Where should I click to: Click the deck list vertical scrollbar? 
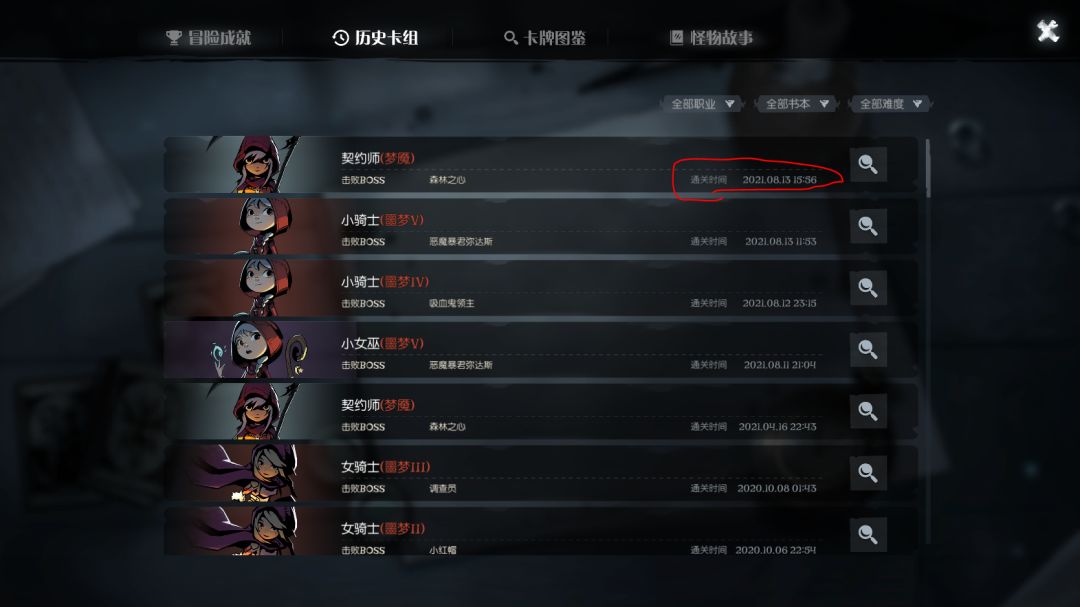pyautogui.click(x=928, y=169)
